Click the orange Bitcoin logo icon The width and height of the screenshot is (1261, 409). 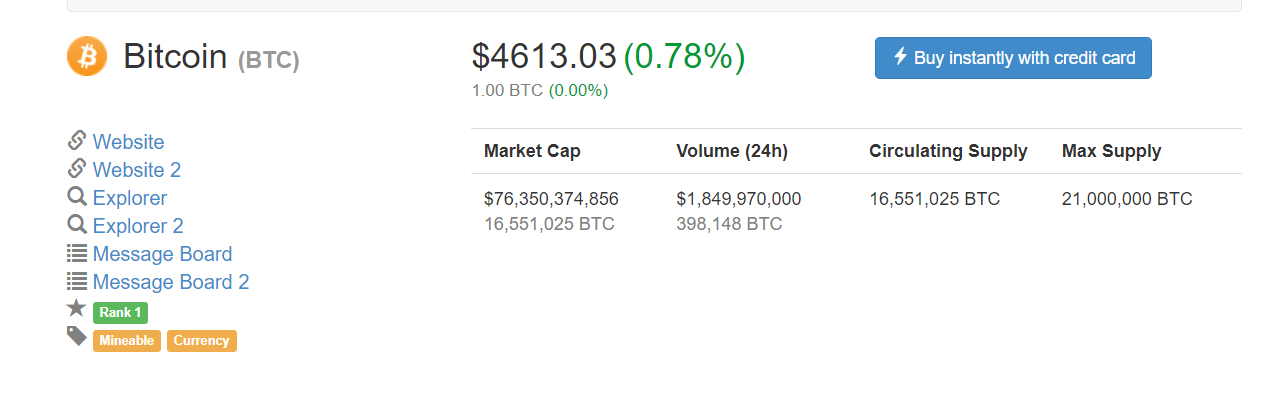point(87,56)
